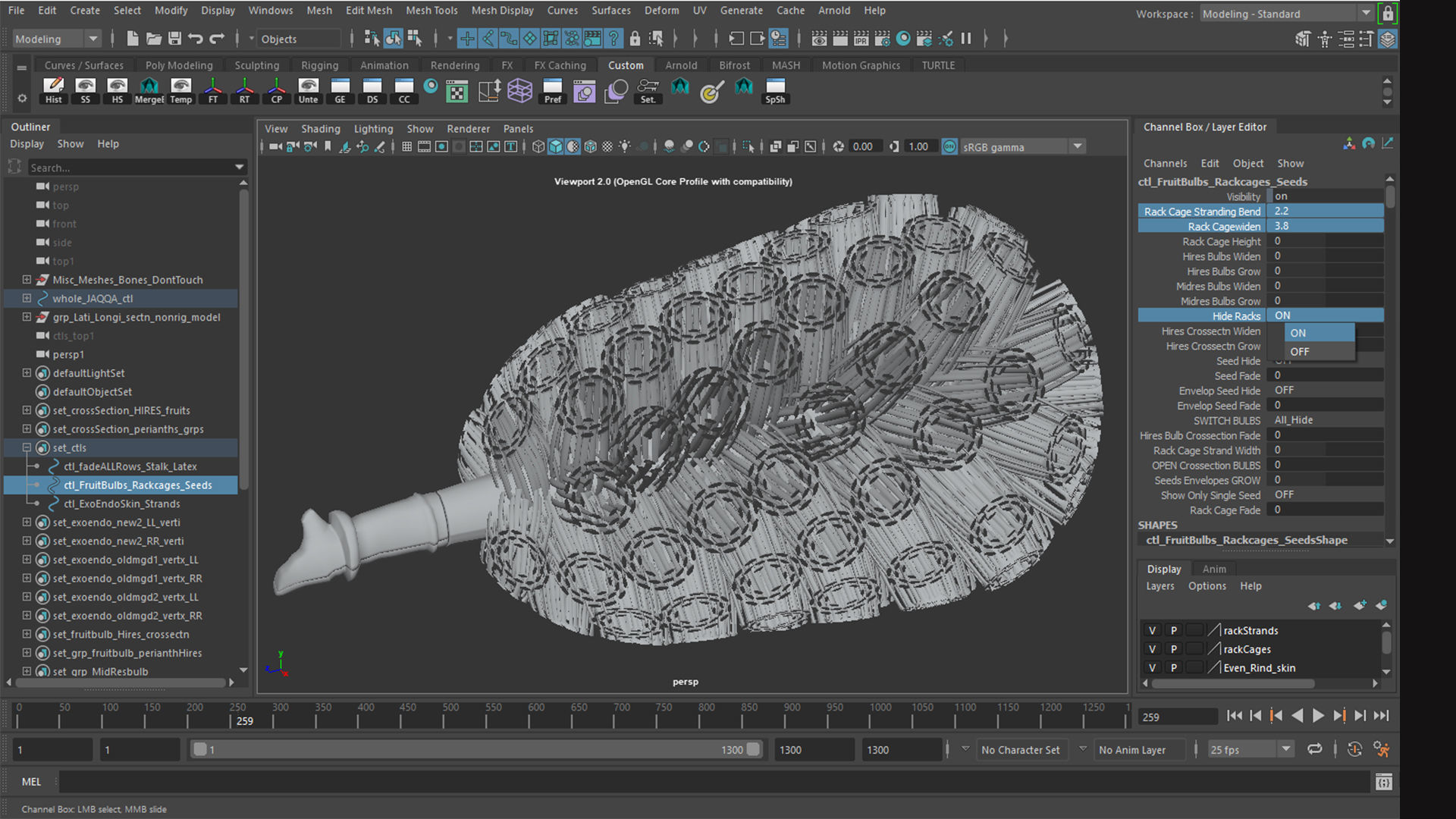The width and height of the screenshot is (1456, 819).
Task: Toggle playback P of Even_Rind_skin layer
Action: (1173, 668)
